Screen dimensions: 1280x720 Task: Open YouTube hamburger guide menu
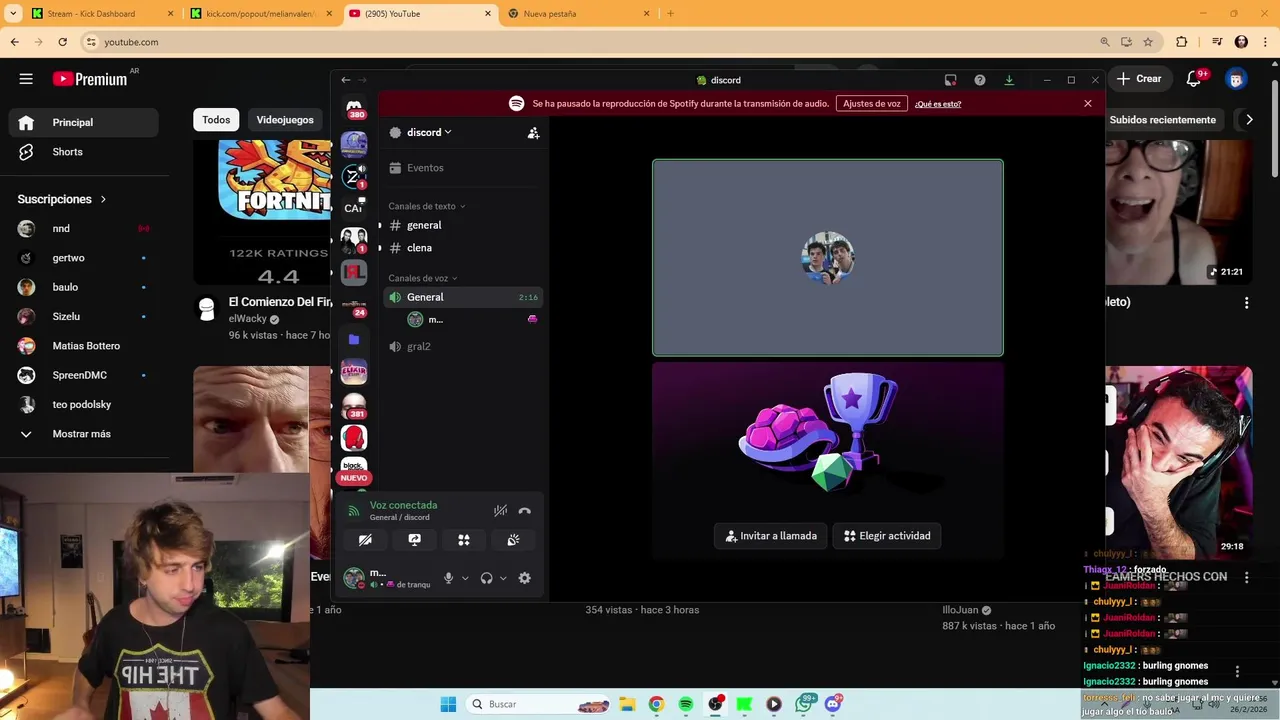coord(26,79)
